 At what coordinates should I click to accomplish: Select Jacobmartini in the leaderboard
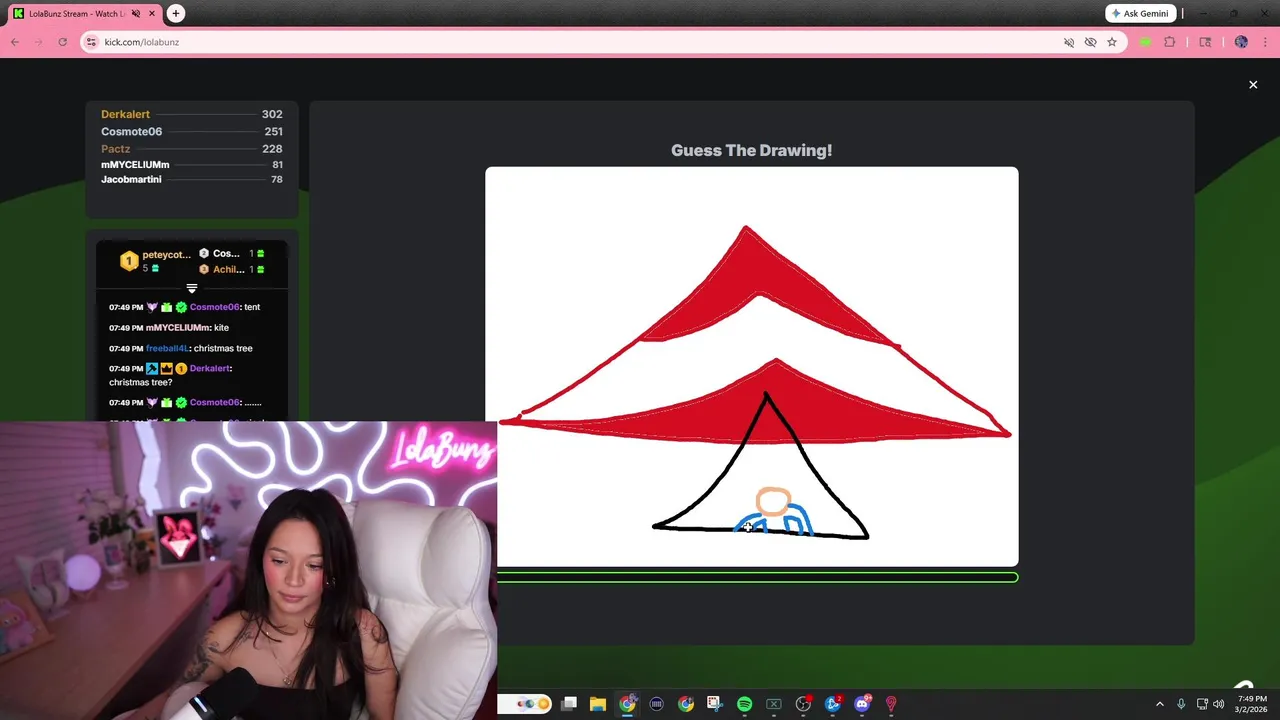click(131, 179)
